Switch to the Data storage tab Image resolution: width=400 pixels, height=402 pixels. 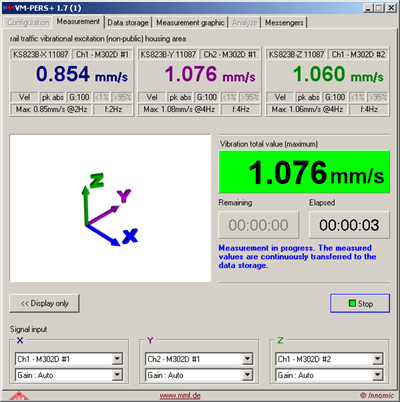click(x=128, y=23)
